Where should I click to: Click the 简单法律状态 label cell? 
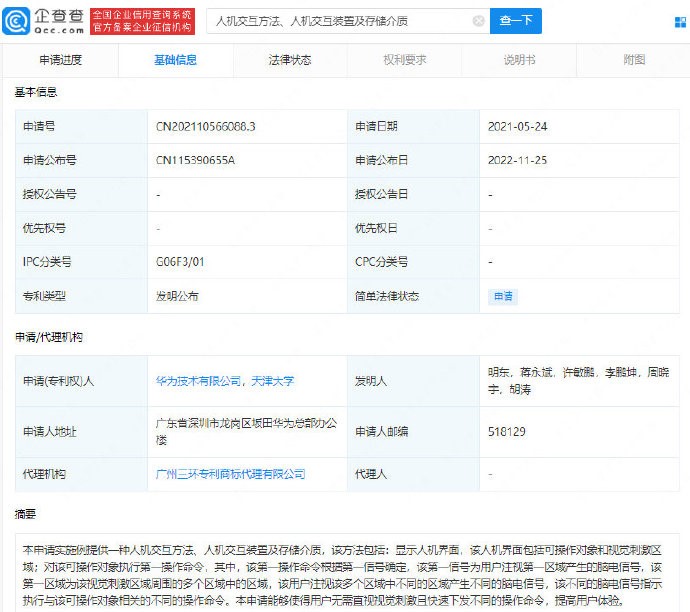[x=414, y=296]
